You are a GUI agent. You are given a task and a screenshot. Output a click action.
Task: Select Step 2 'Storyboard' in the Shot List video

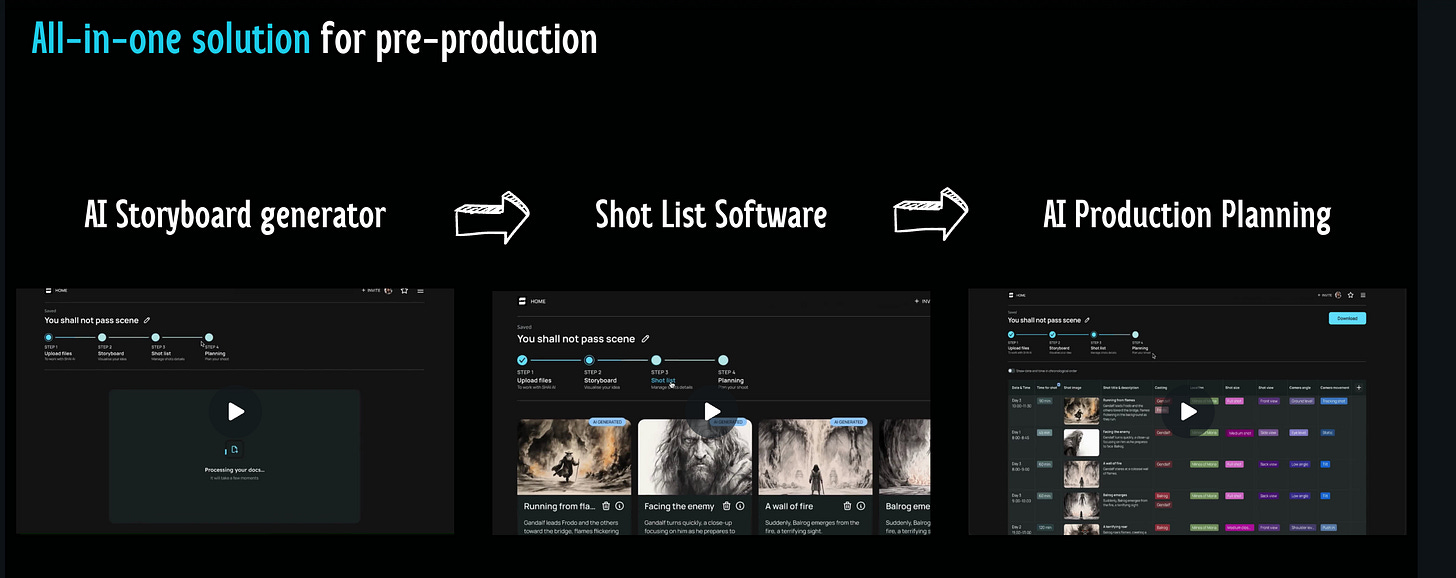pyautogui.click(x=601, y=371)
